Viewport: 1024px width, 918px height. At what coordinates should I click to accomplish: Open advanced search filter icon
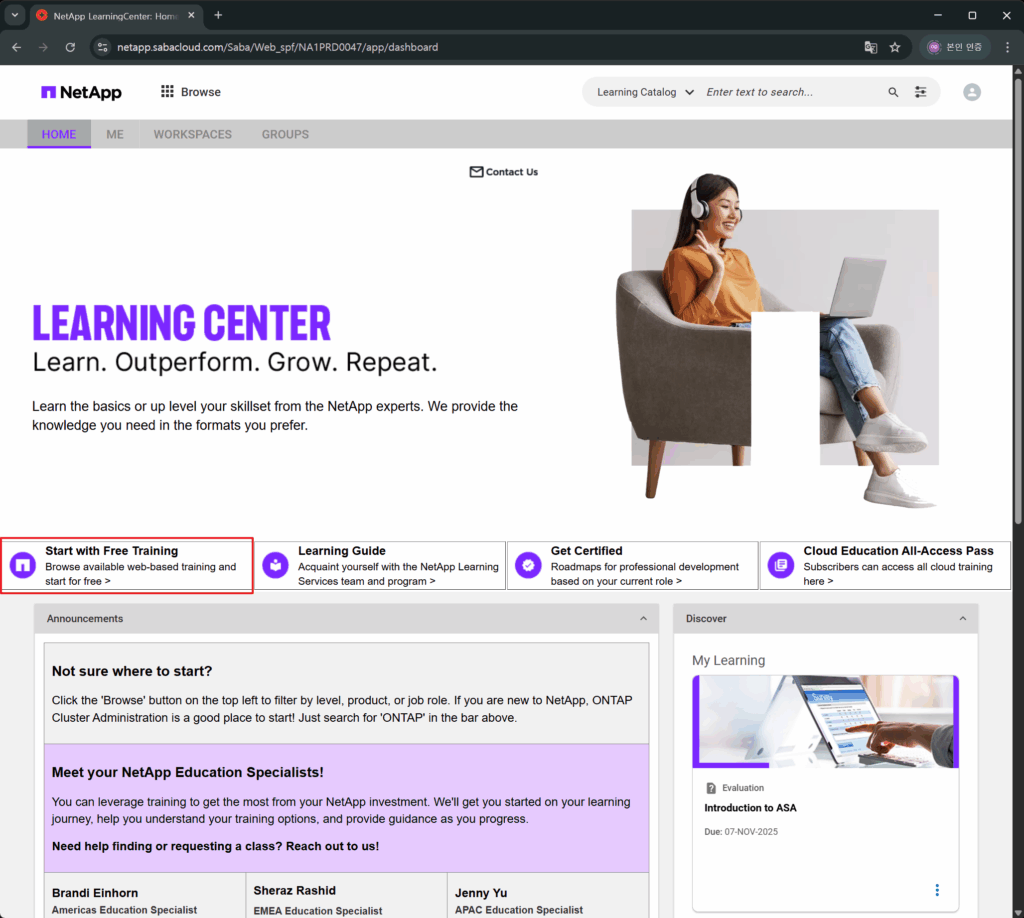tap(921, 92)
